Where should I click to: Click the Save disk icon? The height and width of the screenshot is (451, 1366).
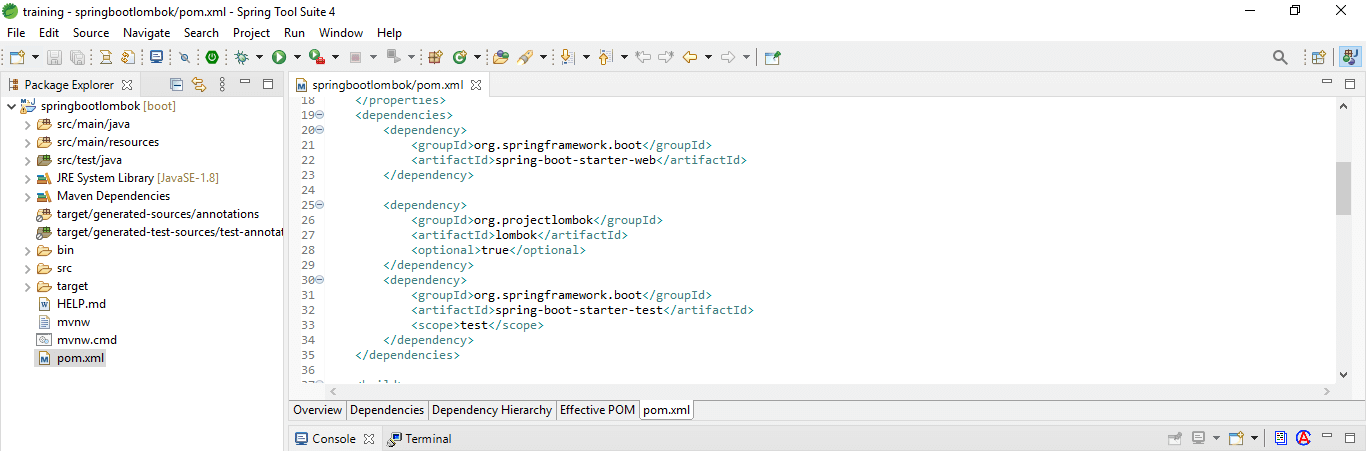point(54,57)
